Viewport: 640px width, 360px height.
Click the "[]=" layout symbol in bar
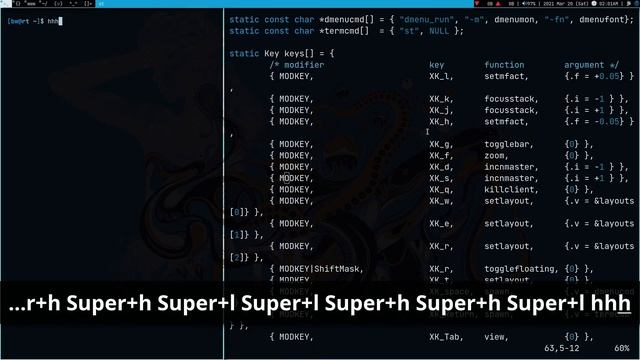pyautogui.click(x=88, y=4)
